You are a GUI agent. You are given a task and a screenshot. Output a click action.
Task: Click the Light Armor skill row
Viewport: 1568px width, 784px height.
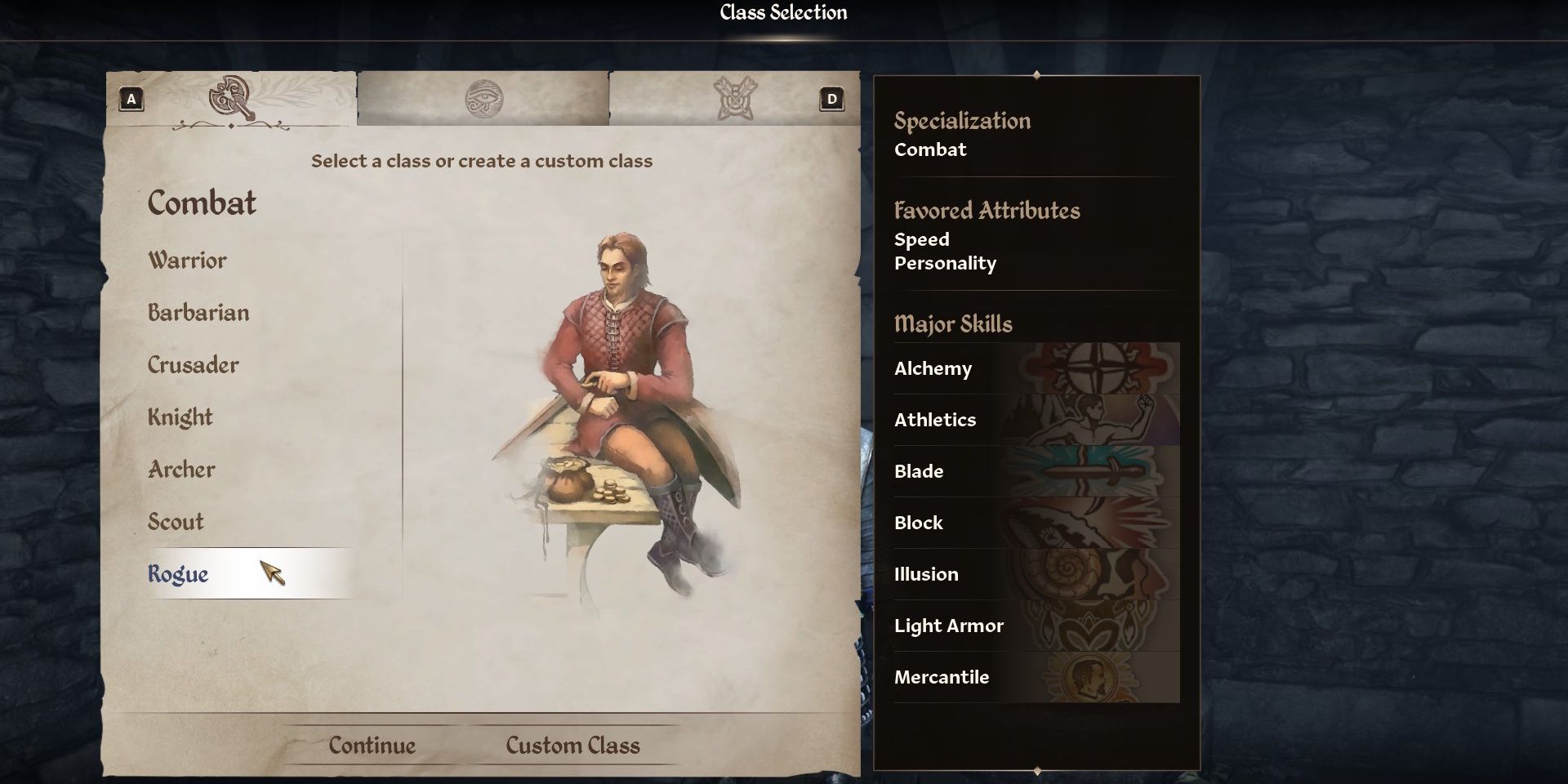1036,626
